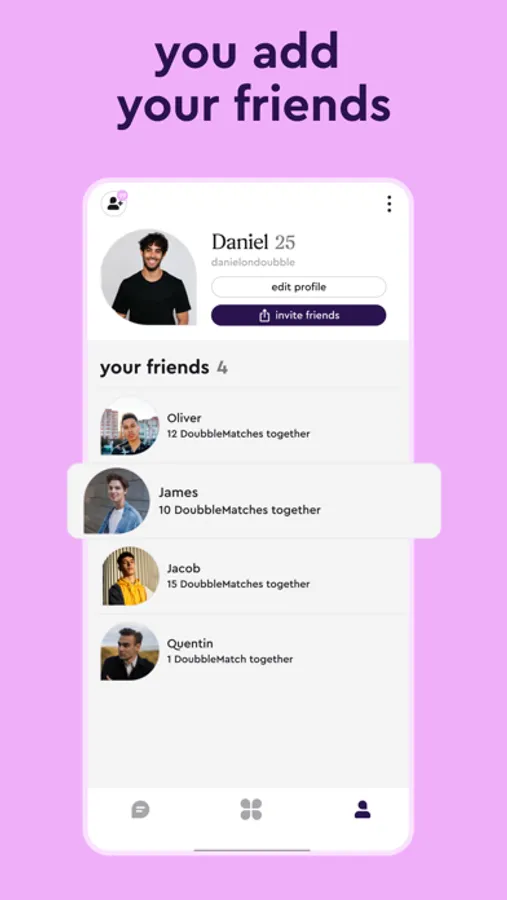Viewport: 507px width, 900px height.
Task: Click the edit profile button
Action: (x=299, y=287)
